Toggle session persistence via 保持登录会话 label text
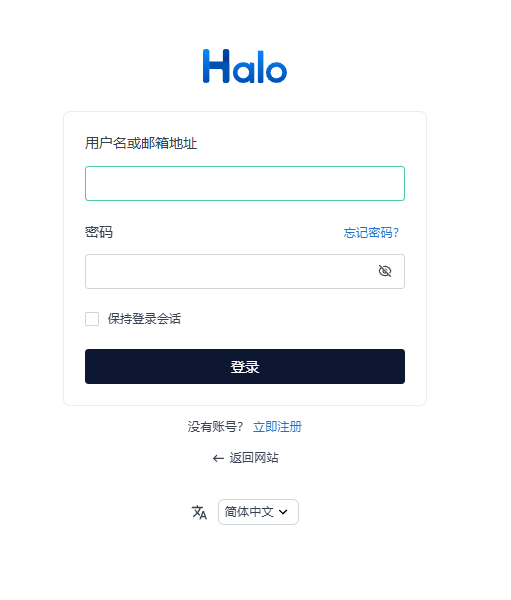Viewport: 511px width, 600px height. (144, 319)
